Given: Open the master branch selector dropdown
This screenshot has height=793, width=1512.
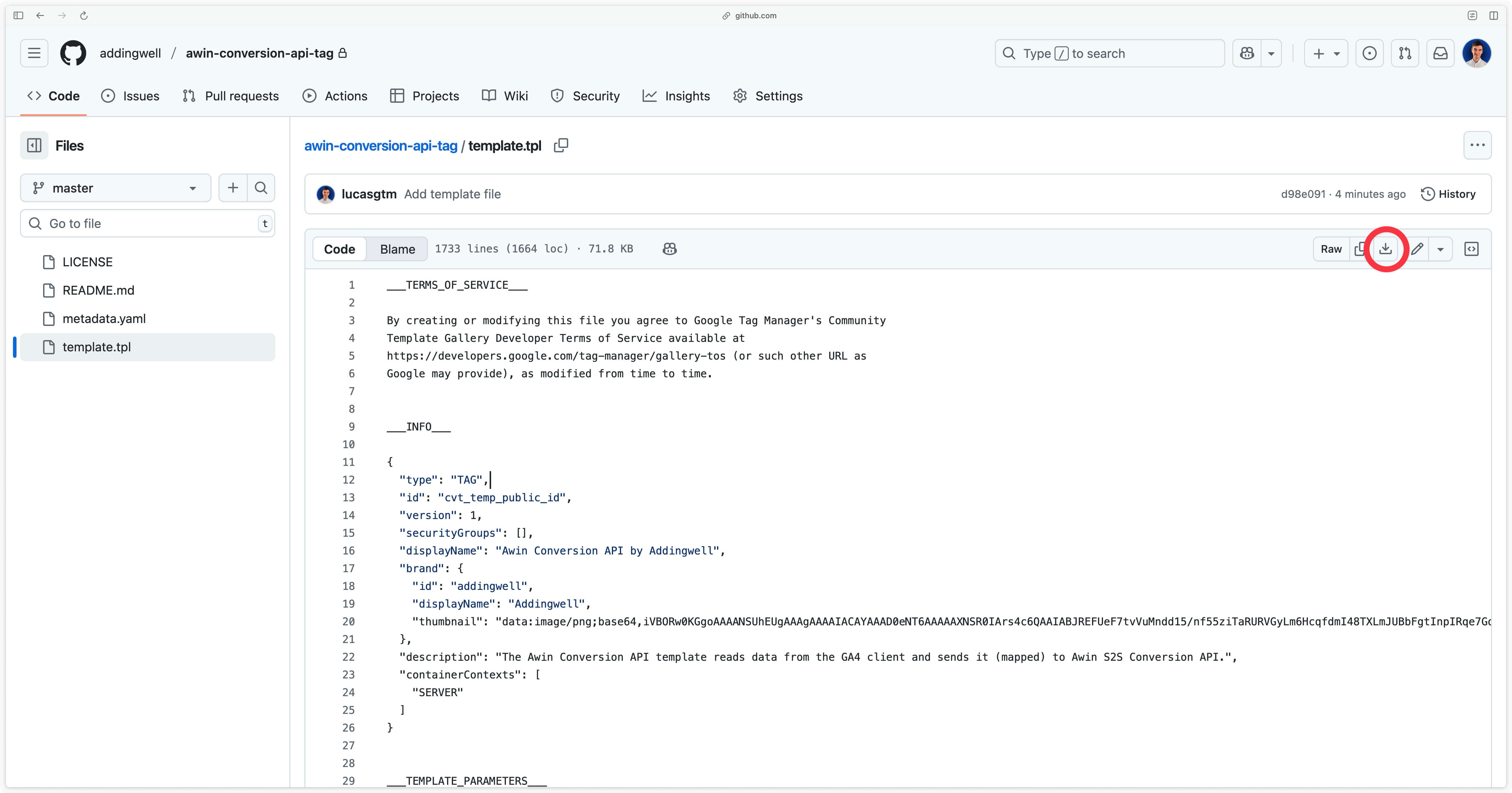Looking at the screenshot, I should point(116,188).
